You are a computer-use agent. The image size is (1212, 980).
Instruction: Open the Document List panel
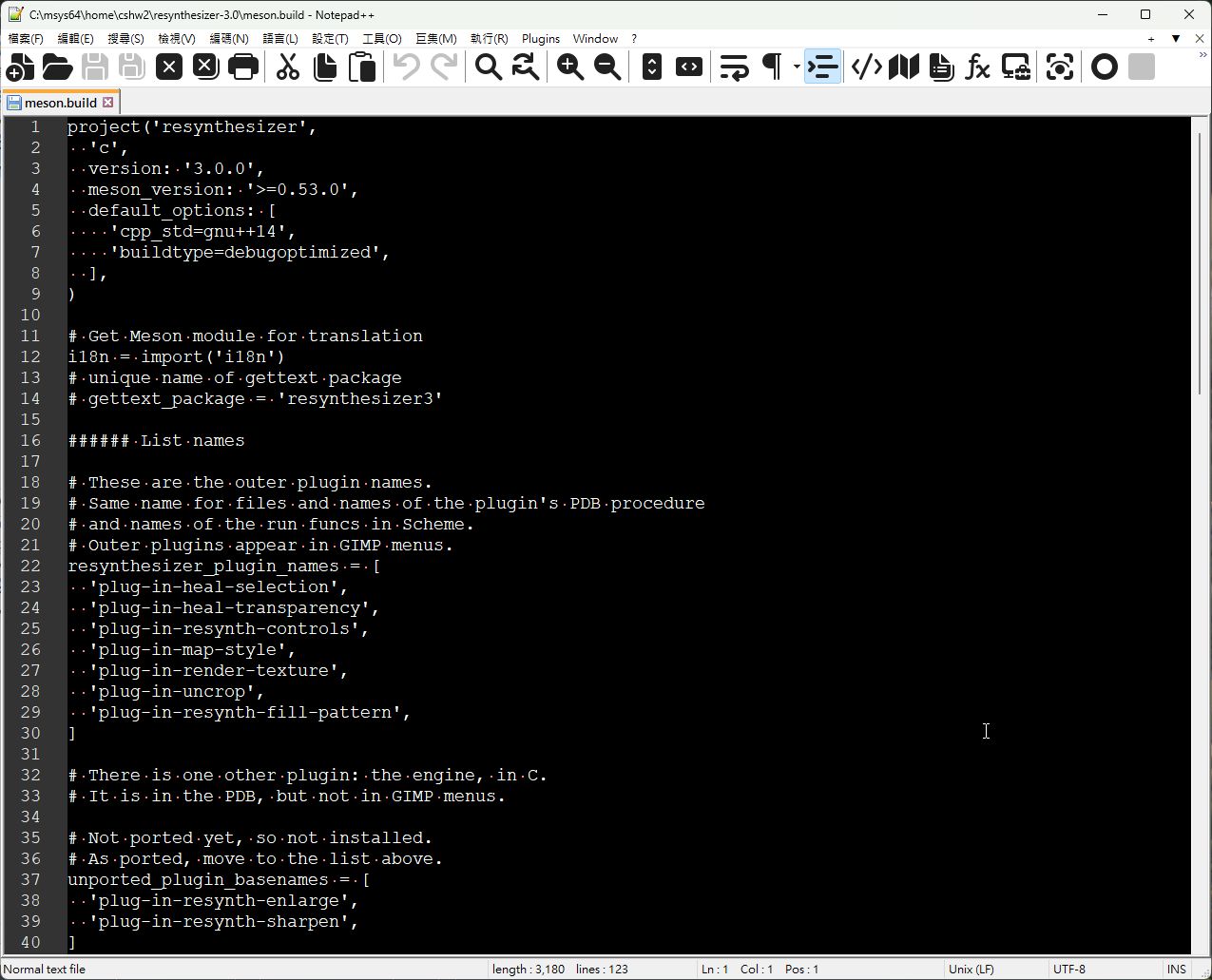[x=941, y=67]
